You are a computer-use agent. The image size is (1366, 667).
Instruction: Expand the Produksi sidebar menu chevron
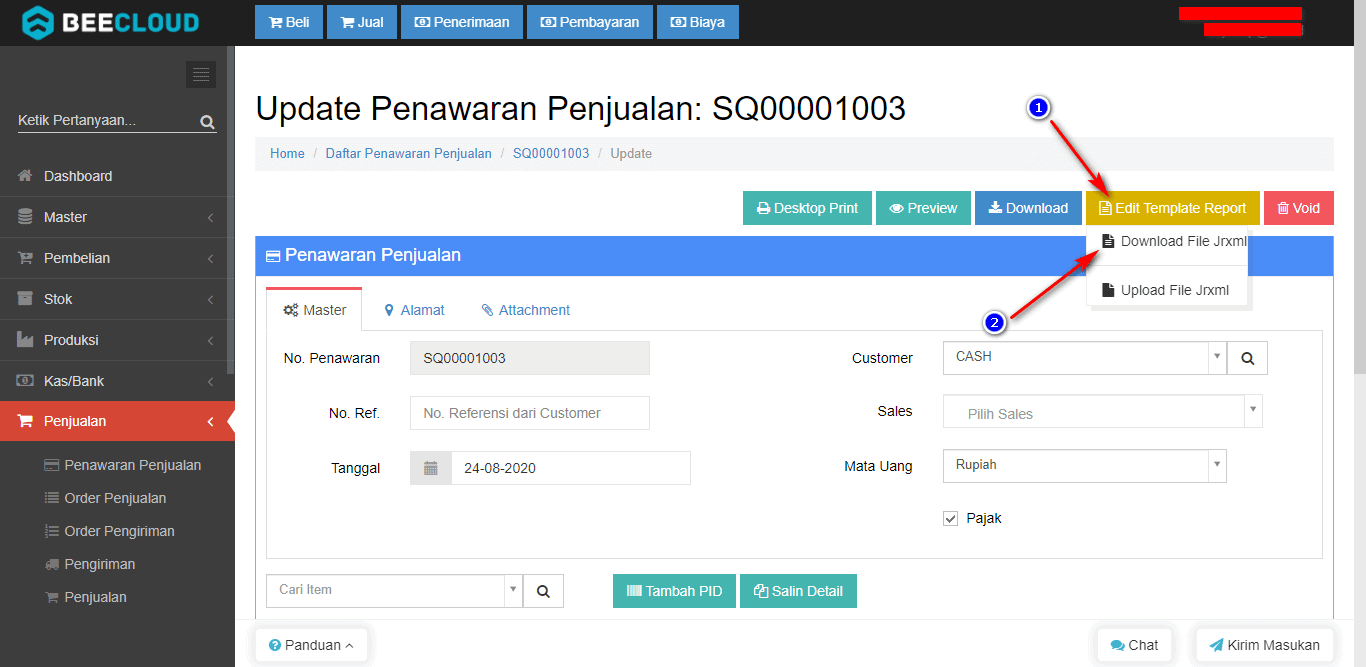click(210, 340)
